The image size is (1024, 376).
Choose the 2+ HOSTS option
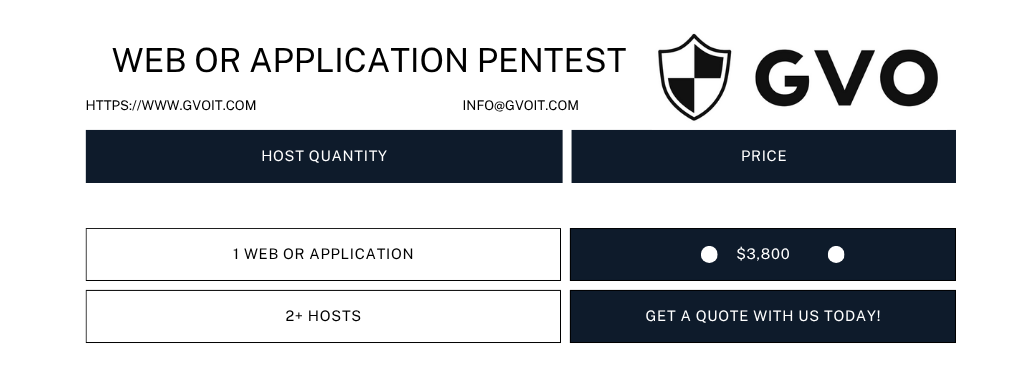pyautogui.click(x=323, y=316)
